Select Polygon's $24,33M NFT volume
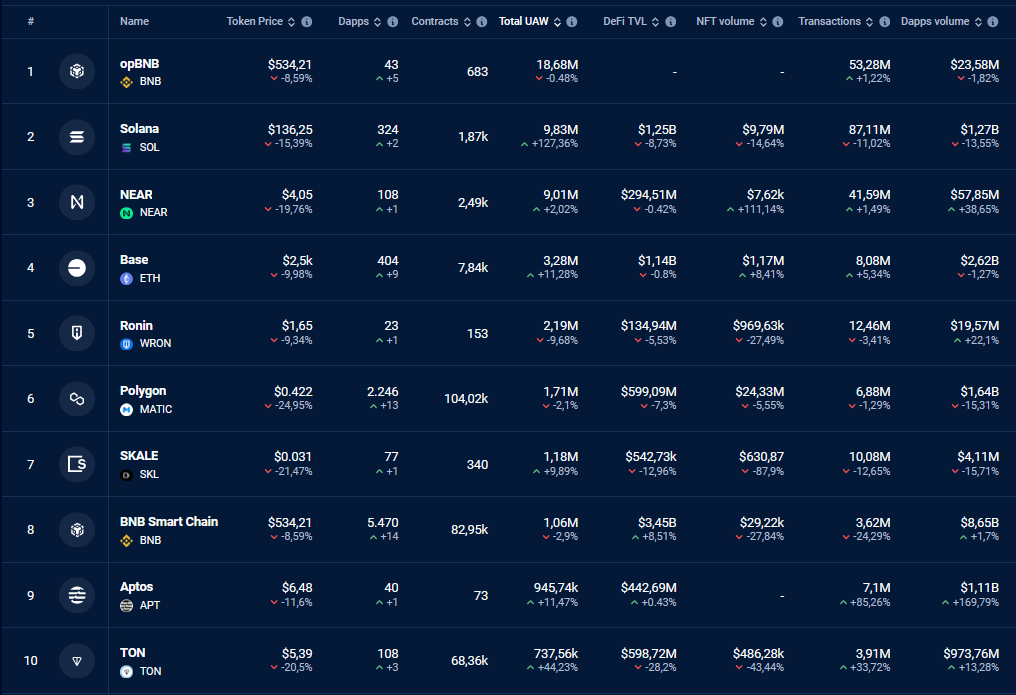The image size is (1016, 695). [759, 392]
